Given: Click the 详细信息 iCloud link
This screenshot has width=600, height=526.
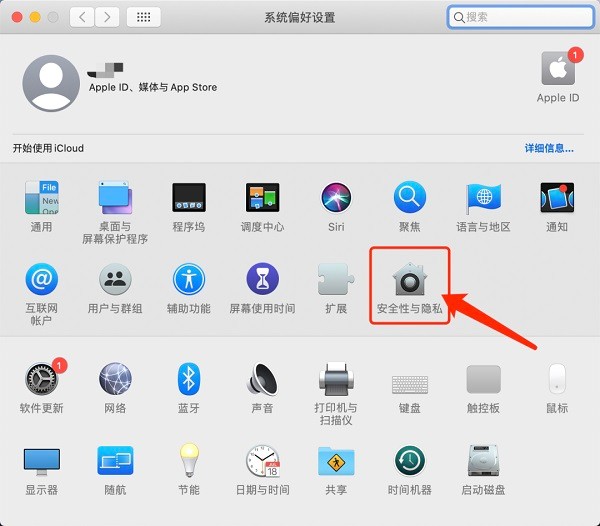Looking at the screenshot, I should pyautogui.click(x=549, y=148).
